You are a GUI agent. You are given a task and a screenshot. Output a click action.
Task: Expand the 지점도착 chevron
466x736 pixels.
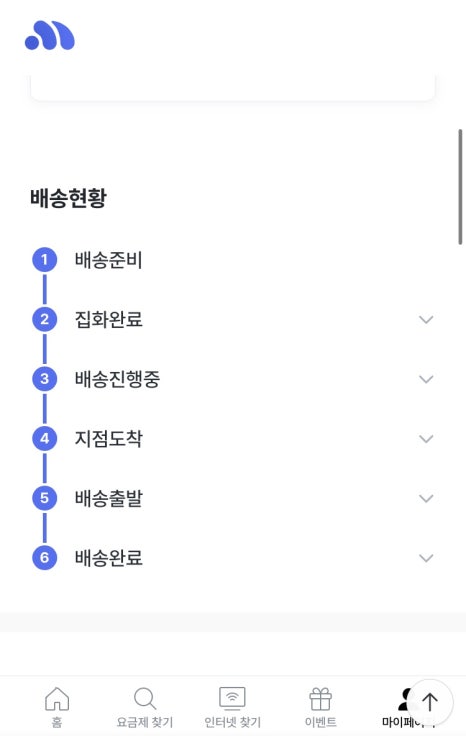point(426,439)
